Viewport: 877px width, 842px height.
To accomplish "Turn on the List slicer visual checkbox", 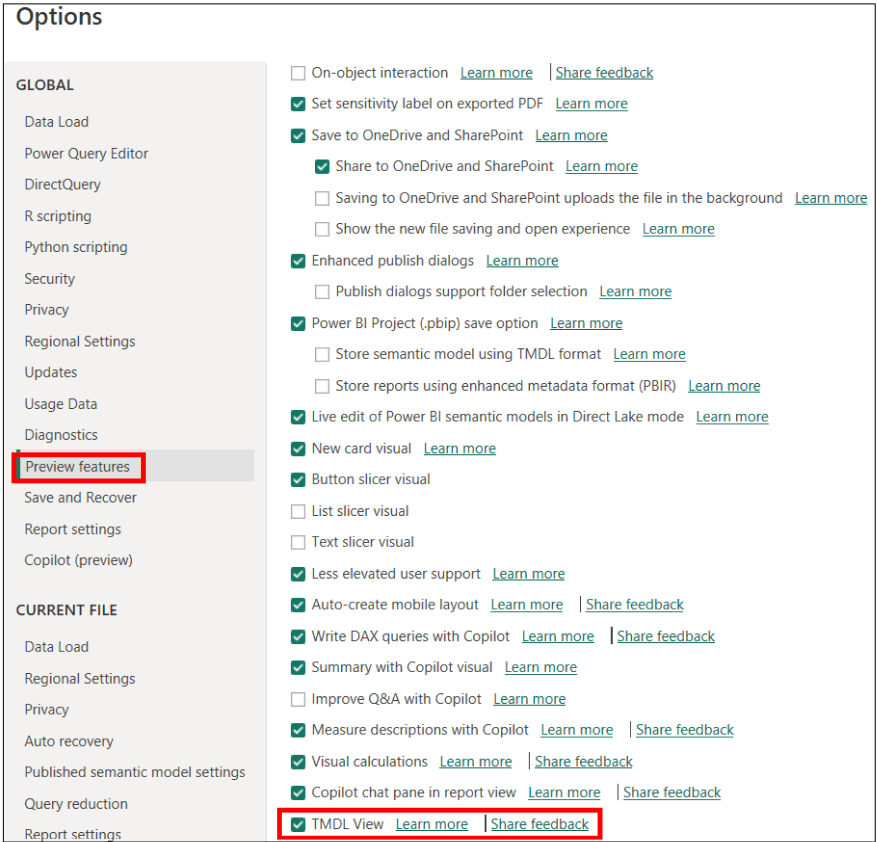I will [298, 511].
